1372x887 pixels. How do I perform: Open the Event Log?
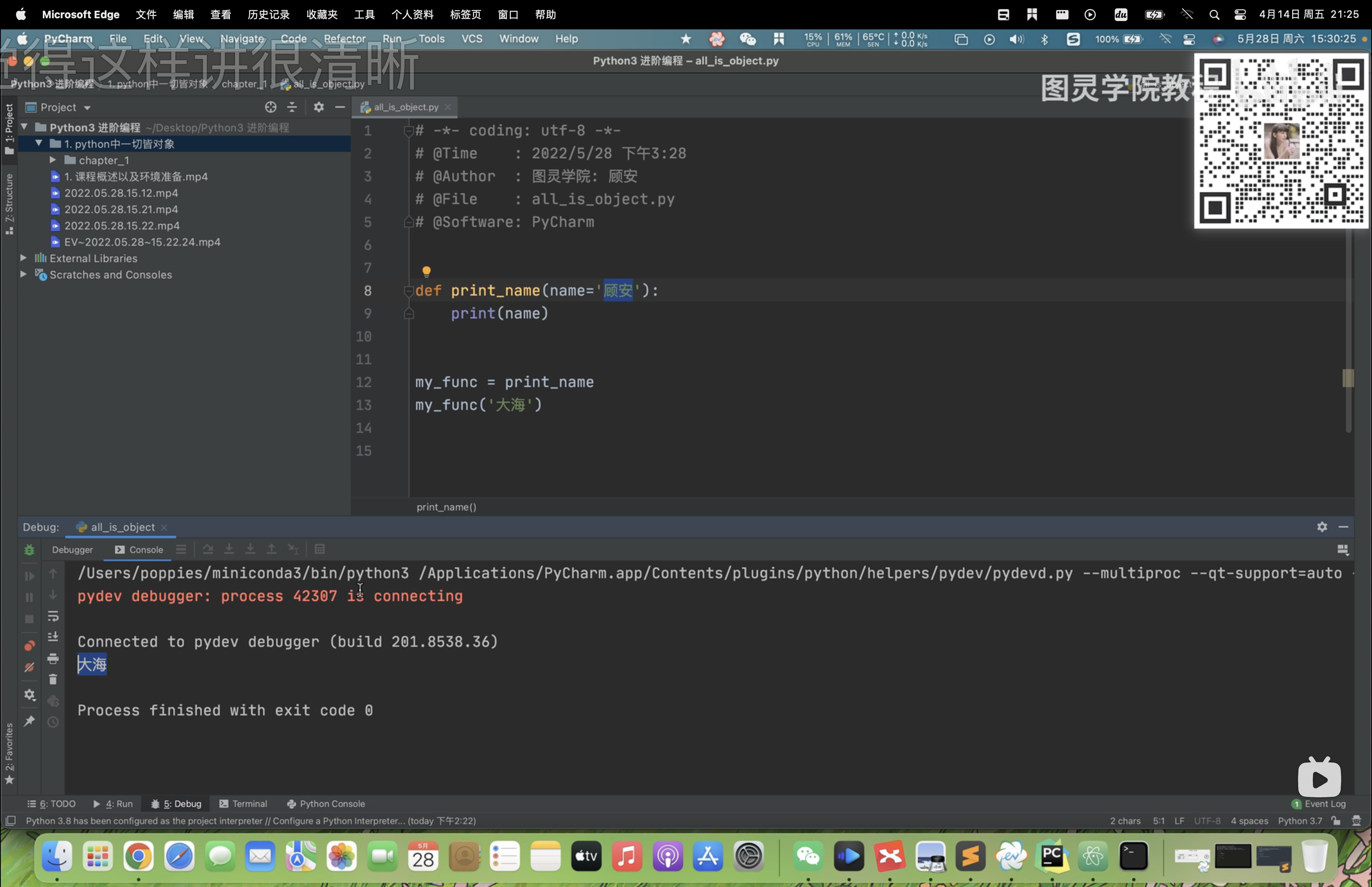tap(1318, 804)
